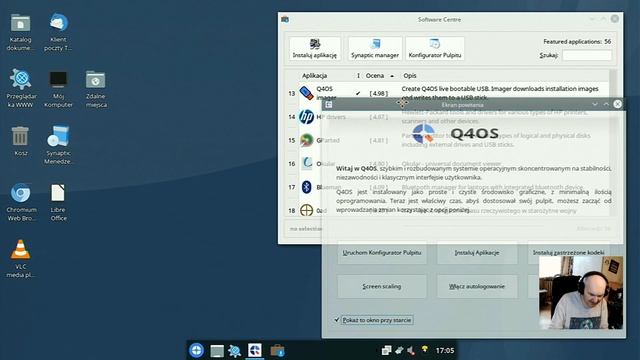
Task: Toggle Pokaż to okno przy starcie checkbox
Action: click(337, 320)
